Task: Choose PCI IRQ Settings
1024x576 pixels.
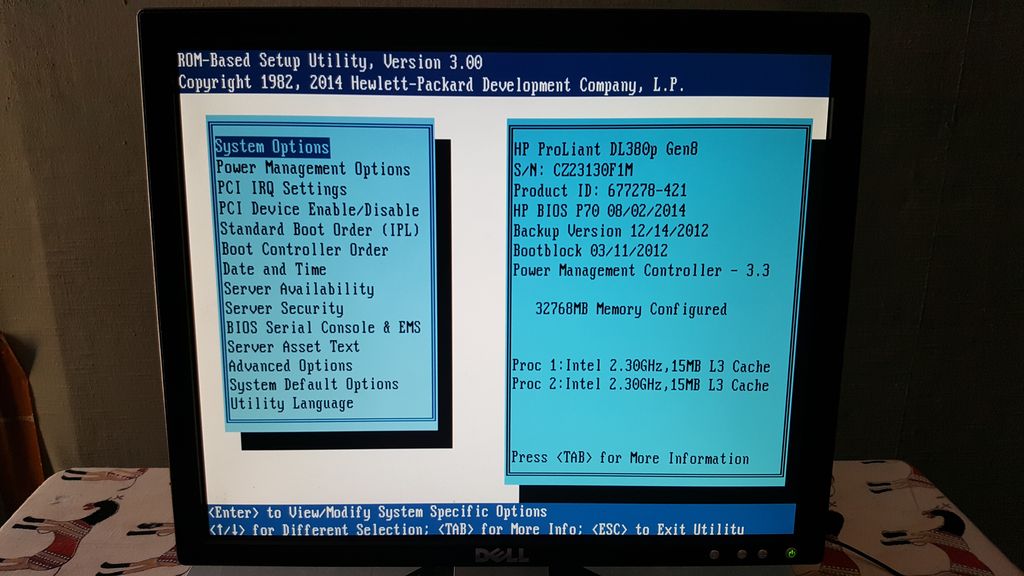Action: (x=282, y=189)
